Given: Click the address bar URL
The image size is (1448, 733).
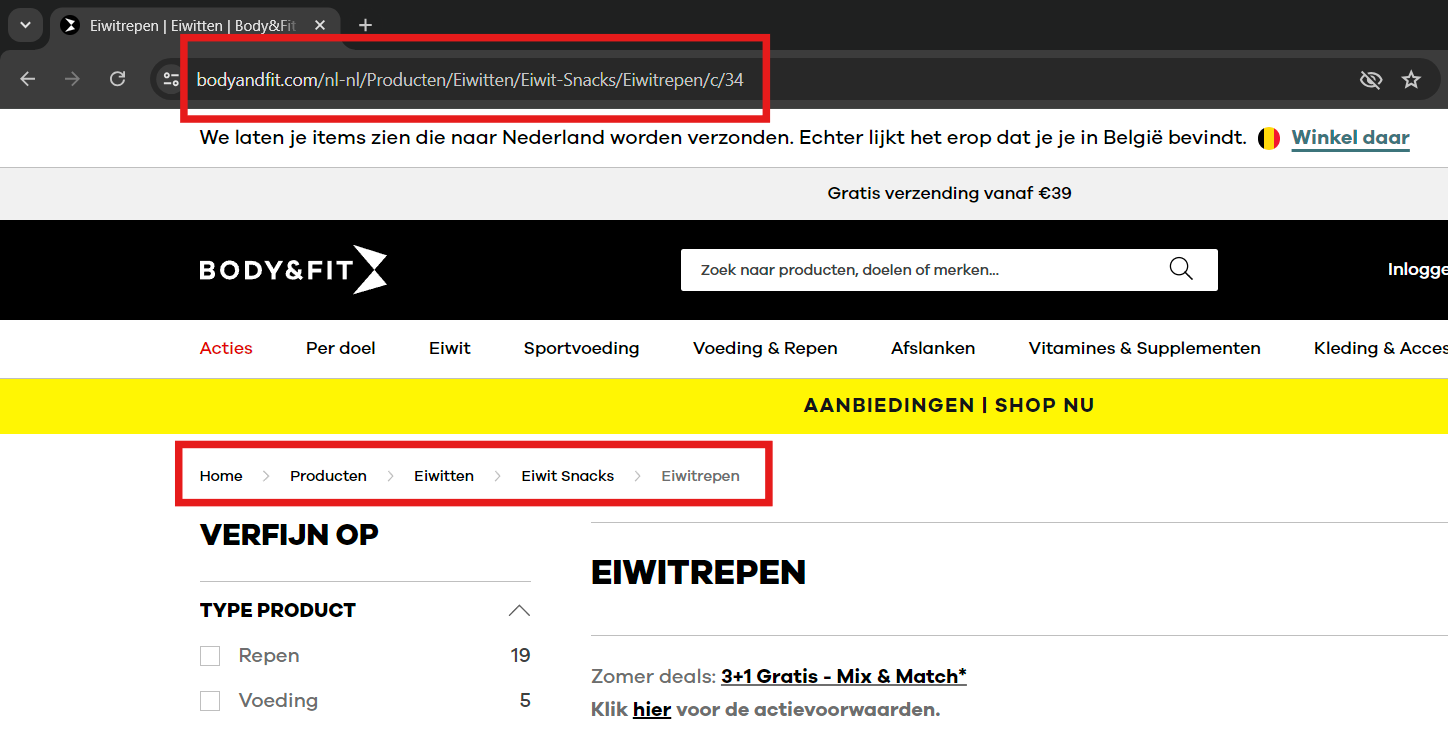Looking at the screenshot, I should 470,79.
